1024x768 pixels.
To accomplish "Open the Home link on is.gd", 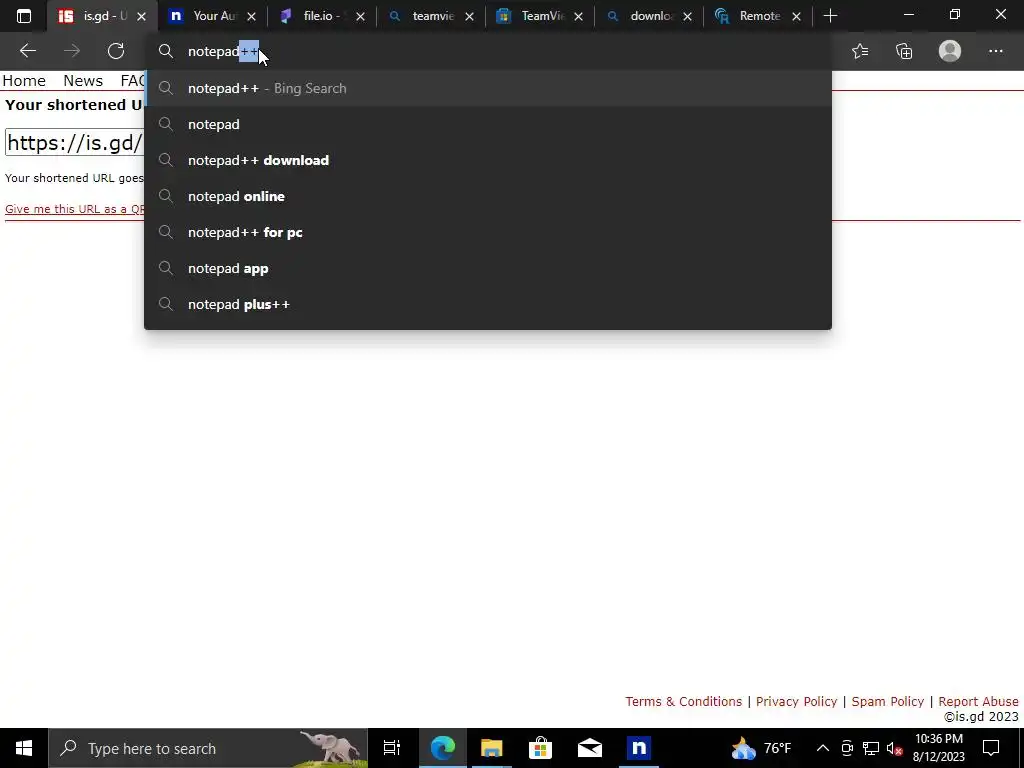I will pos(24,80).
